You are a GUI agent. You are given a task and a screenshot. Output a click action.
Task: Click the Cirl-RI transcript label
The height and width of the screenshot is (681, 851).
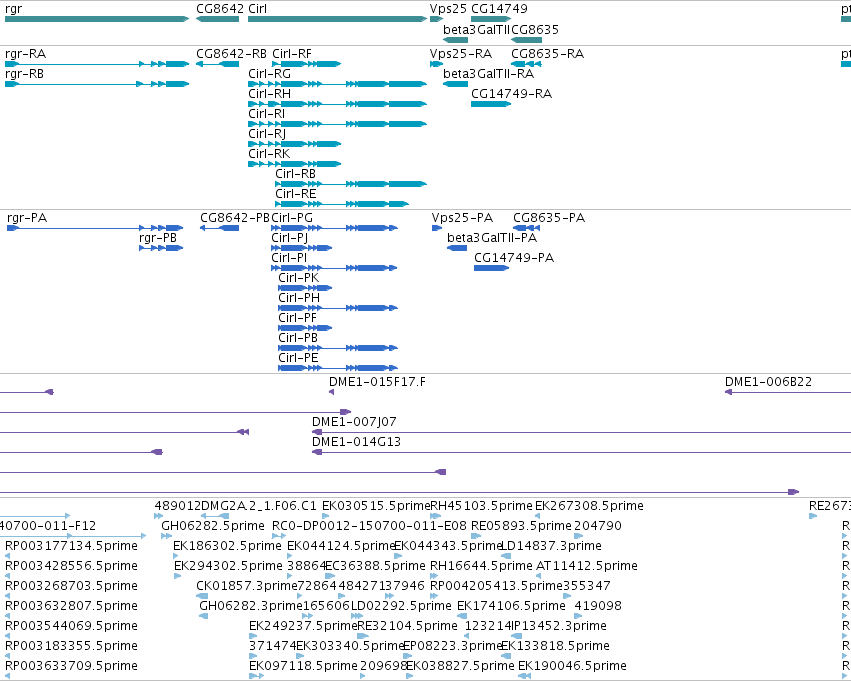pos(266,114)
